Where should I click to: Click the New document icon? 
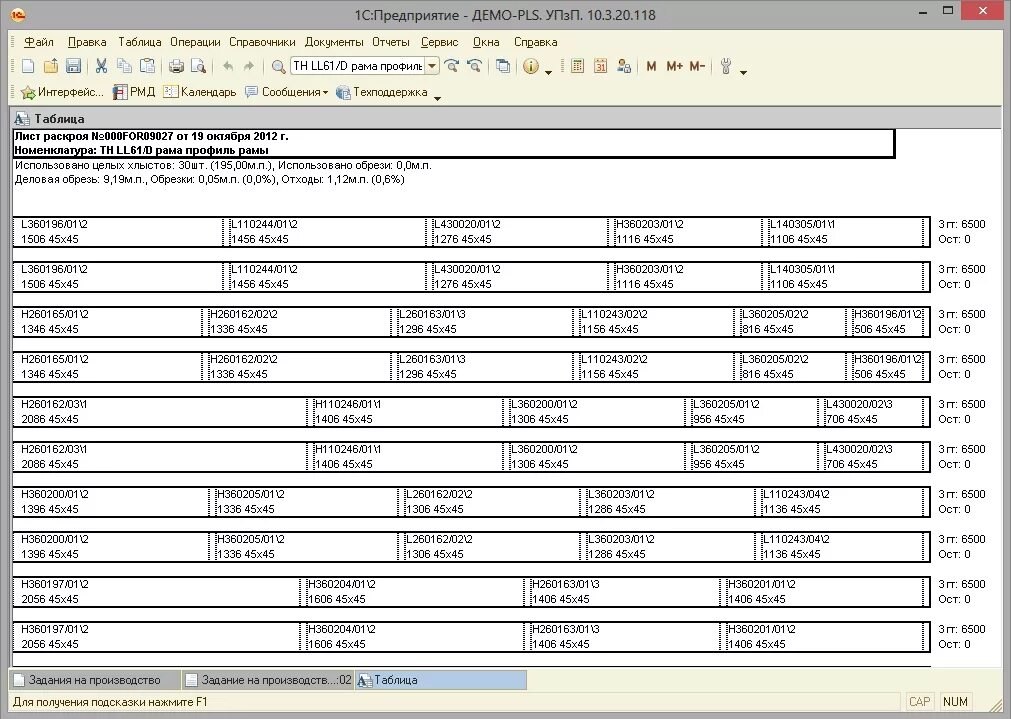28,66
